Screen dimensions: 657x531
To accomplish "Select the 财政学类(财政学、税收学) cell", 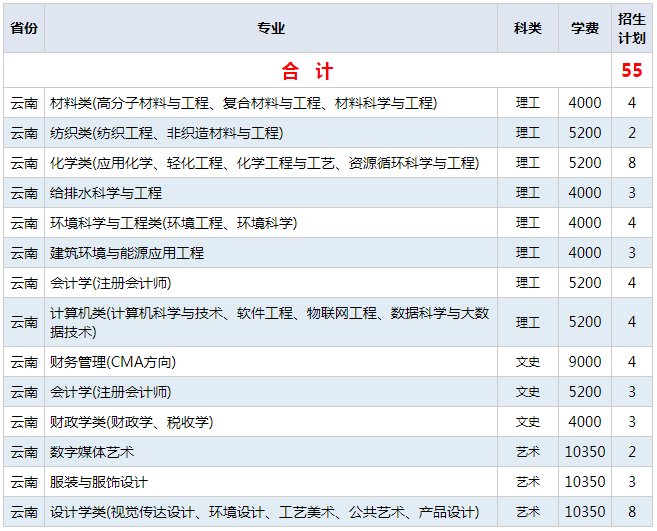I will click(x=271, y=422).
